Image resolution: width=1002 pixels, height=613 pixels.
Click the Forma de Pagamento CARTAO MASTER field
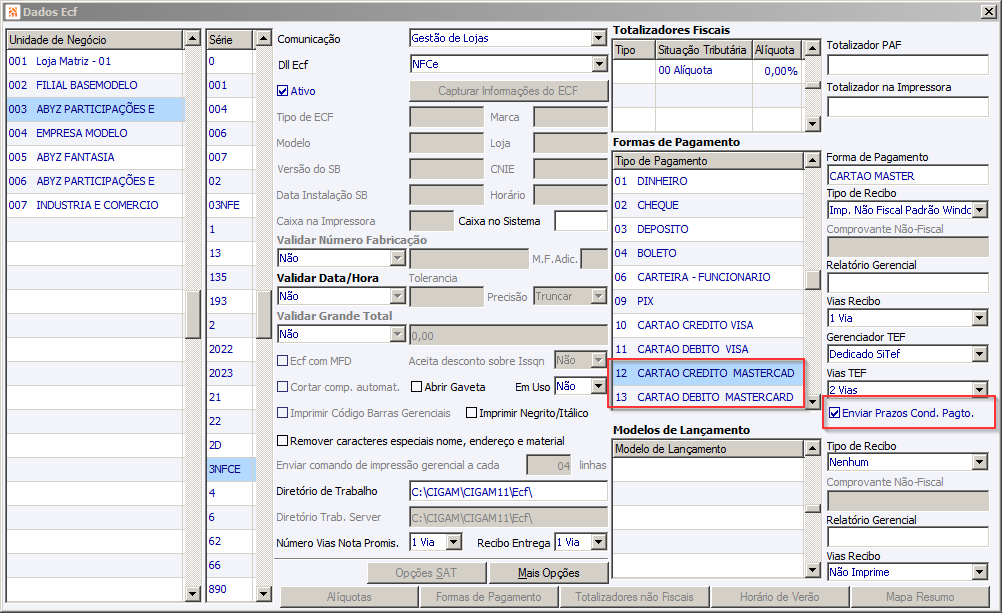coord(907,175)
